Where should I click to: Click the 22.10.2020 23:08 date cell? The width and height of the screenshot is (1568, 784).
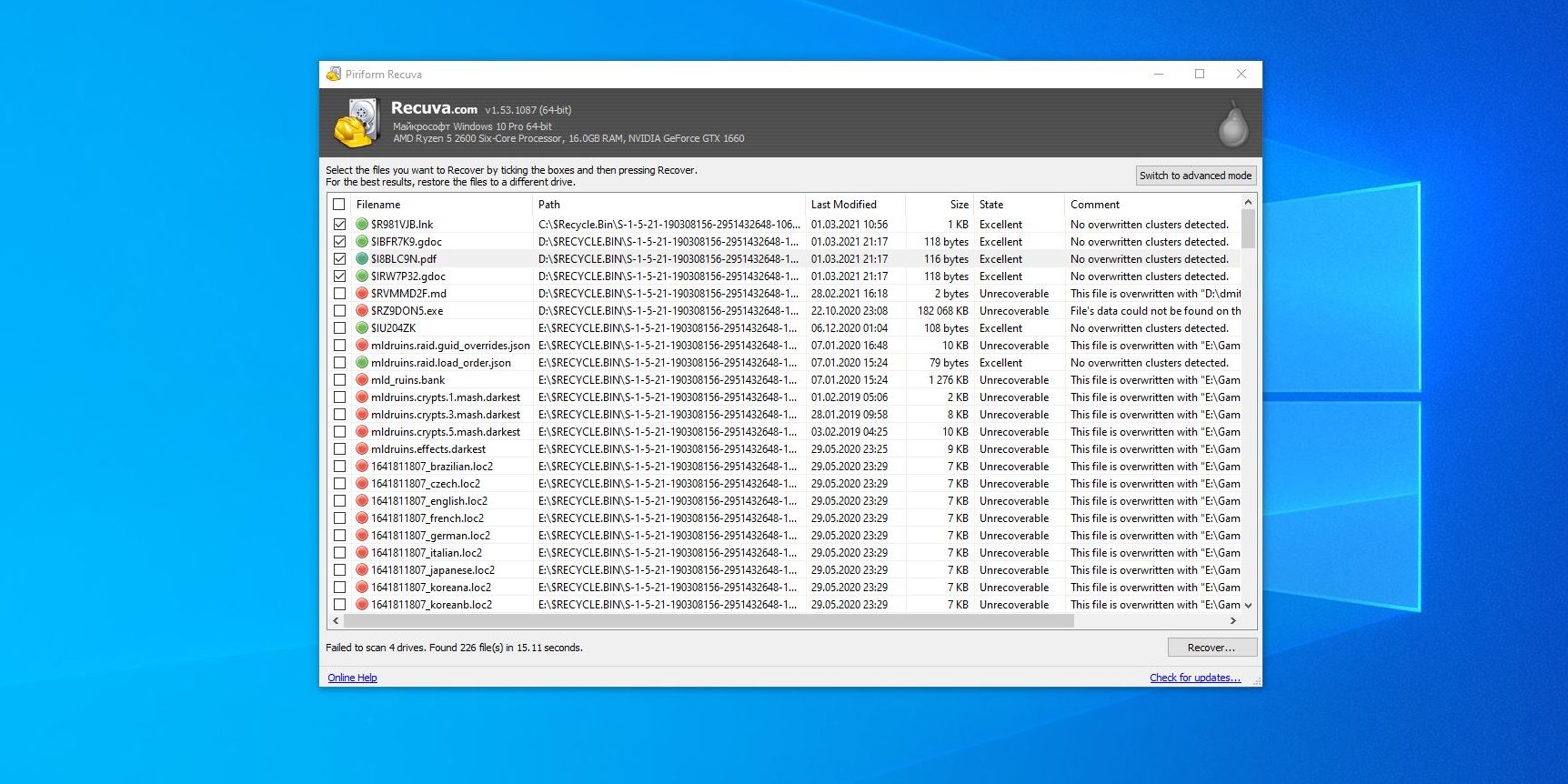pyautogui.click(x=849, y=310)
